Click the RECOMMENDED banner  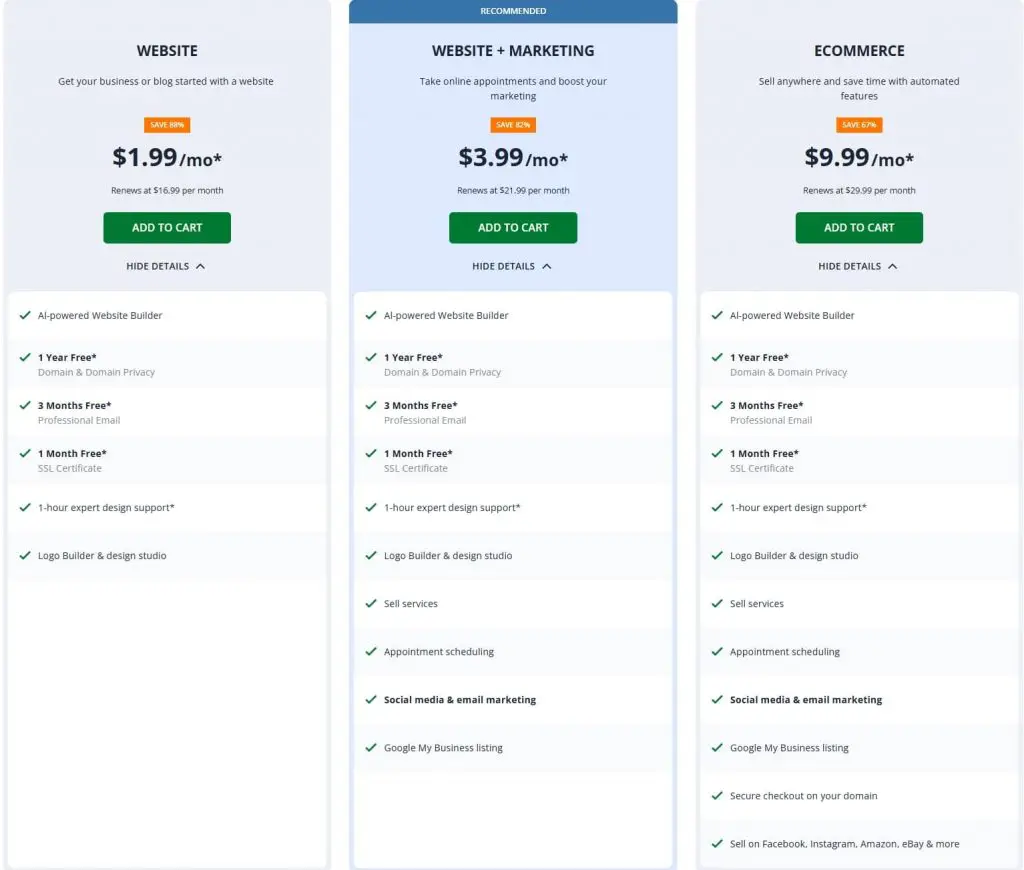[x=512, y=11]
